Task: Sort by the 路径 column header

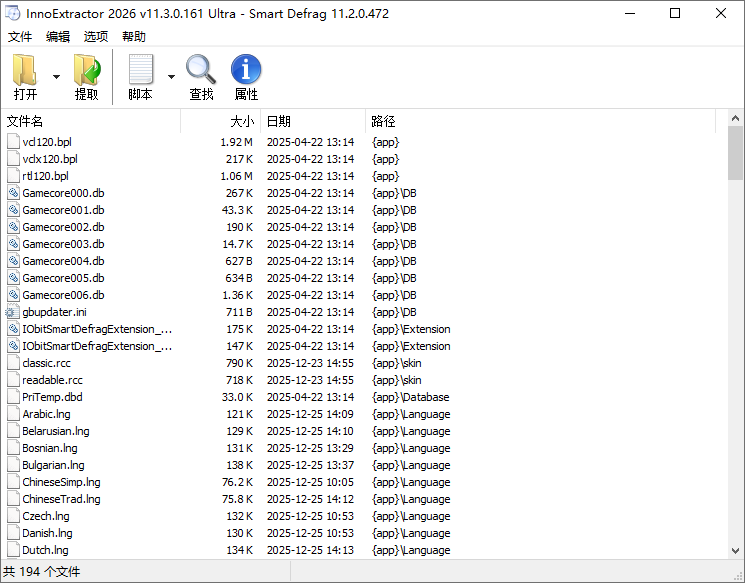Action: (541, 121)
